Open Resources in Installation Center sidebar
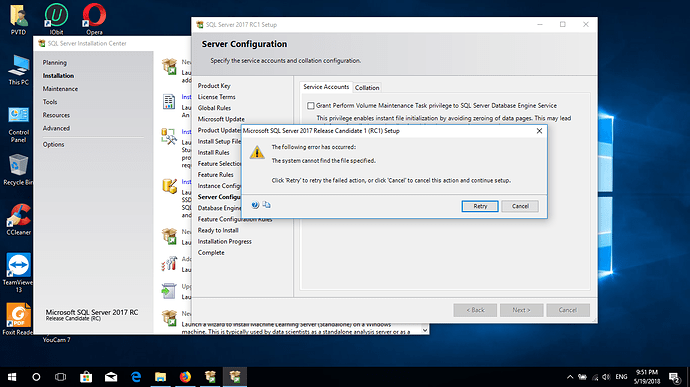Image resolution: width=690 pixels, height=387 pixels. (x=56, y=115)
